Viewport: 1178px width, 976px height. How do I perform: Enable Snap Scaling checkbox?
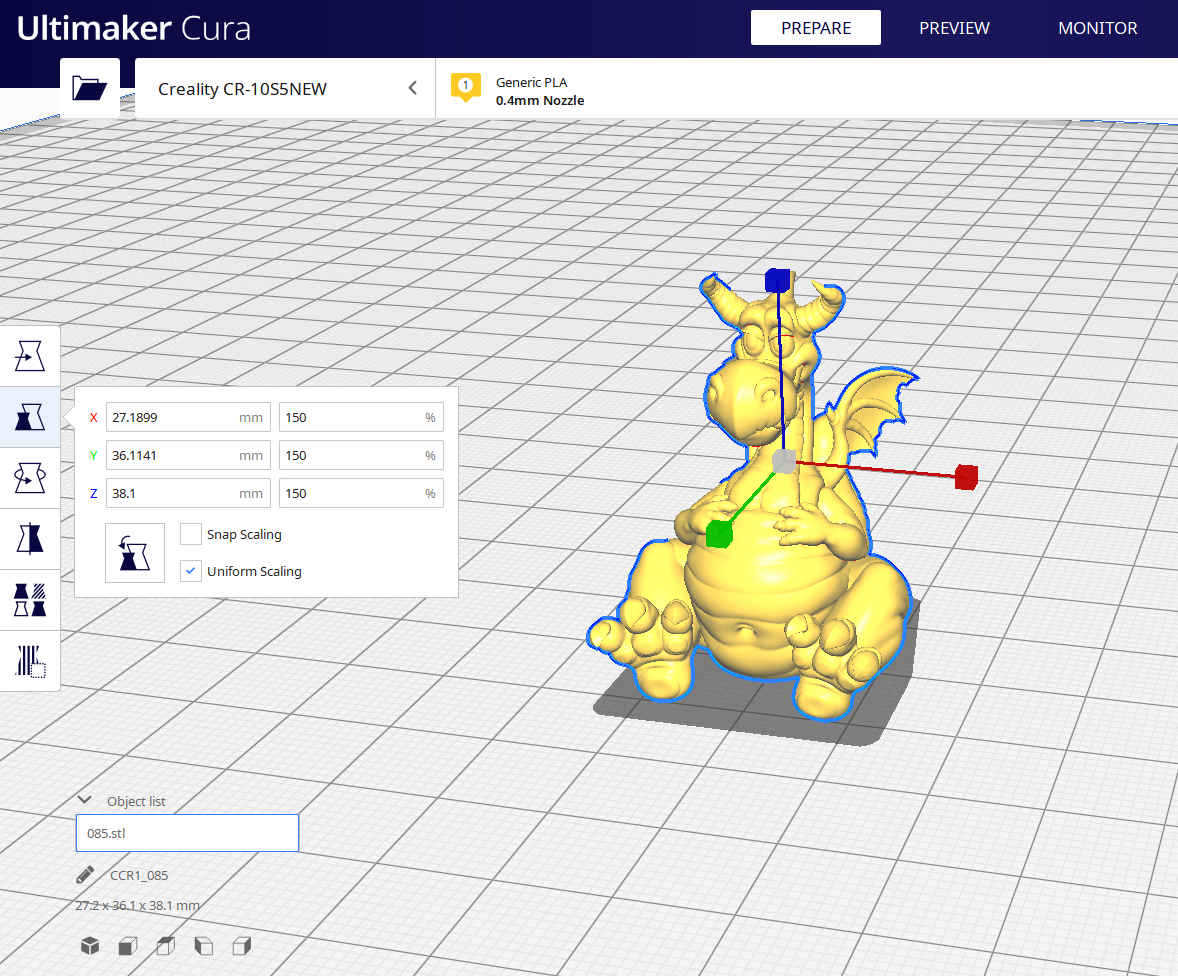[x=191, y=534]
